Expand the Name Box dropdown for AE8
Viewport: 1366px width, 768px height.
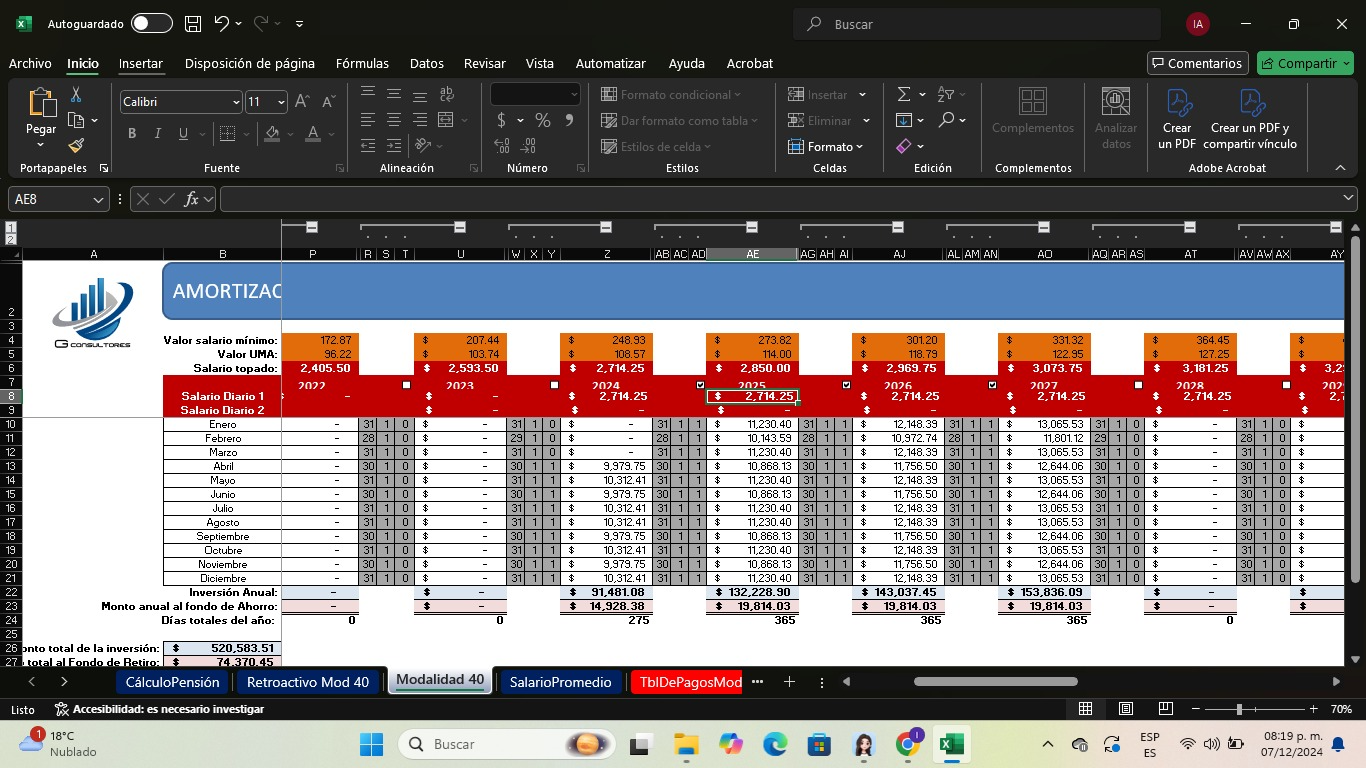(x=98, y=199)
